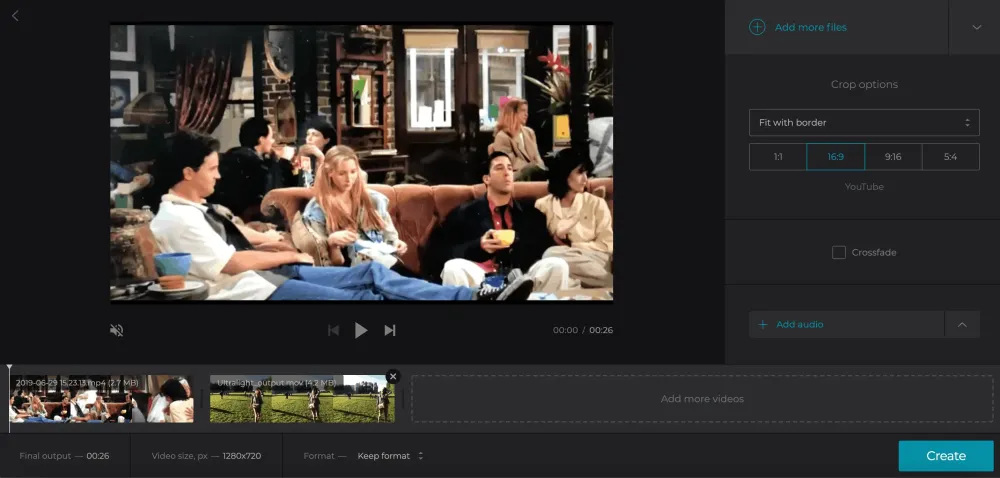
Task: Expand the Add more files dropdown arrow
Action: click(977, 27)
